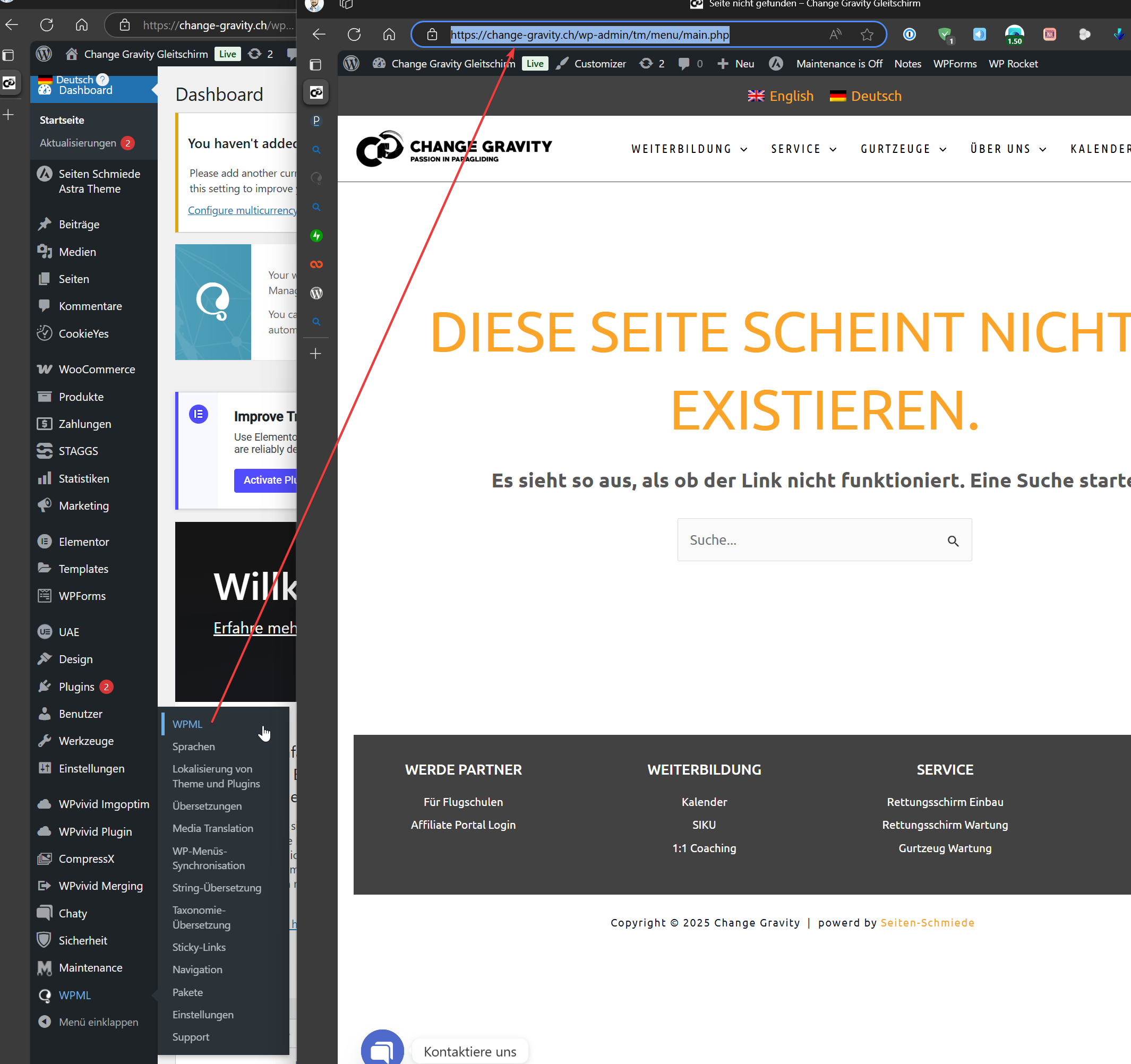This screenshot has width=1131, height=1064.
Task: Click the Astra logo icon in admin bar
Action: coord(775,64)
